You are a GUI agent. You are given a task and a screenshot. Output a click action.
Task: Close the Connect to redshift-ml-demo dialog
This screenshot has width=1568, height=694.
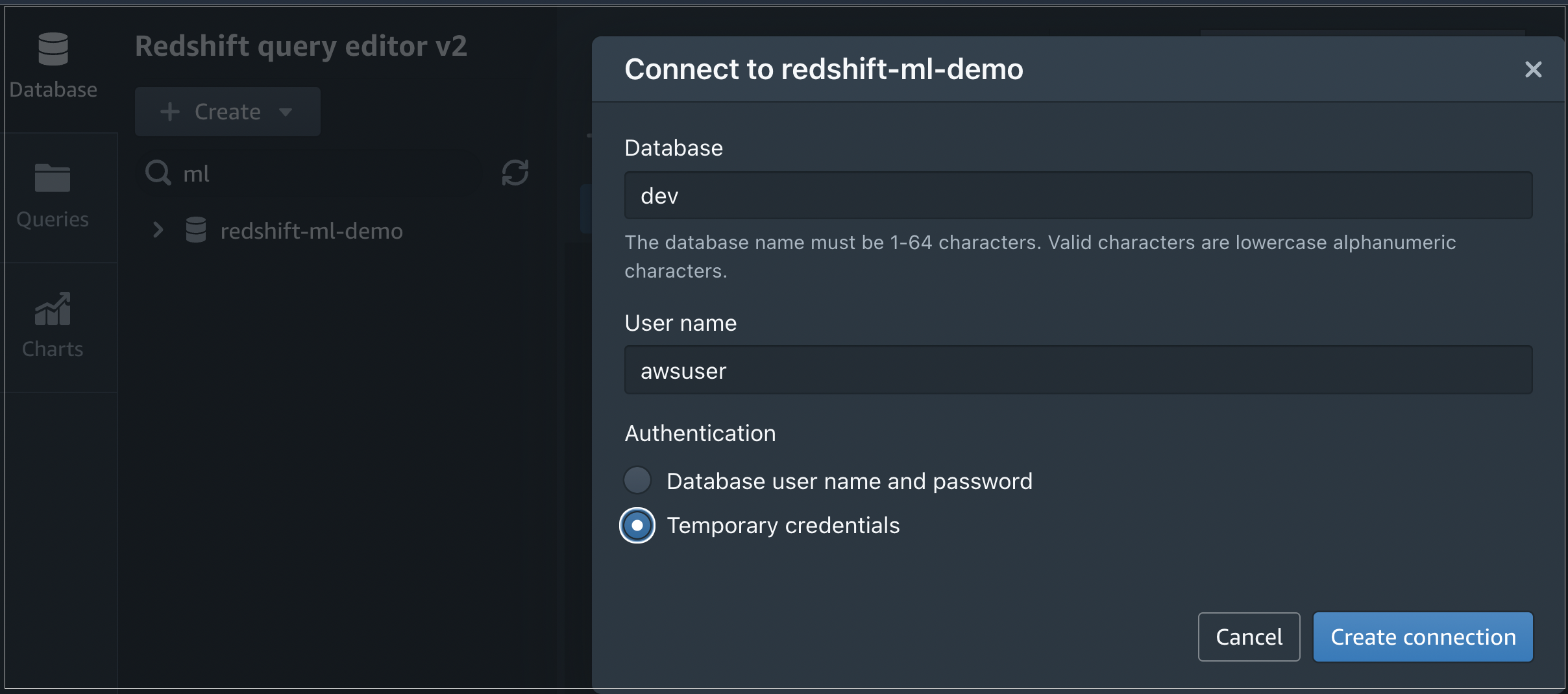click(1533, 69)
